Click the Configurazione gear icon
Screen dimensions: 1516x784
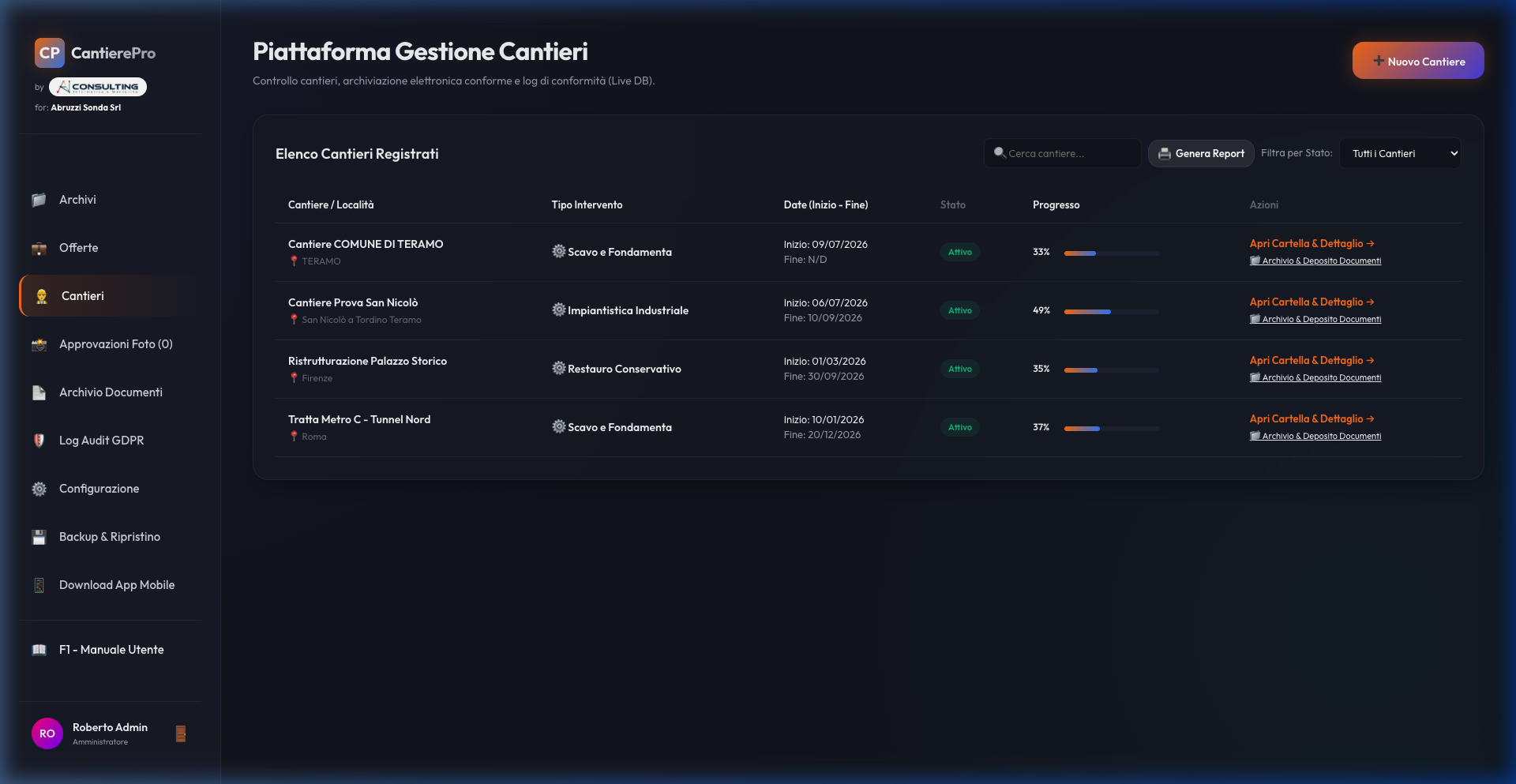point(39,489)
